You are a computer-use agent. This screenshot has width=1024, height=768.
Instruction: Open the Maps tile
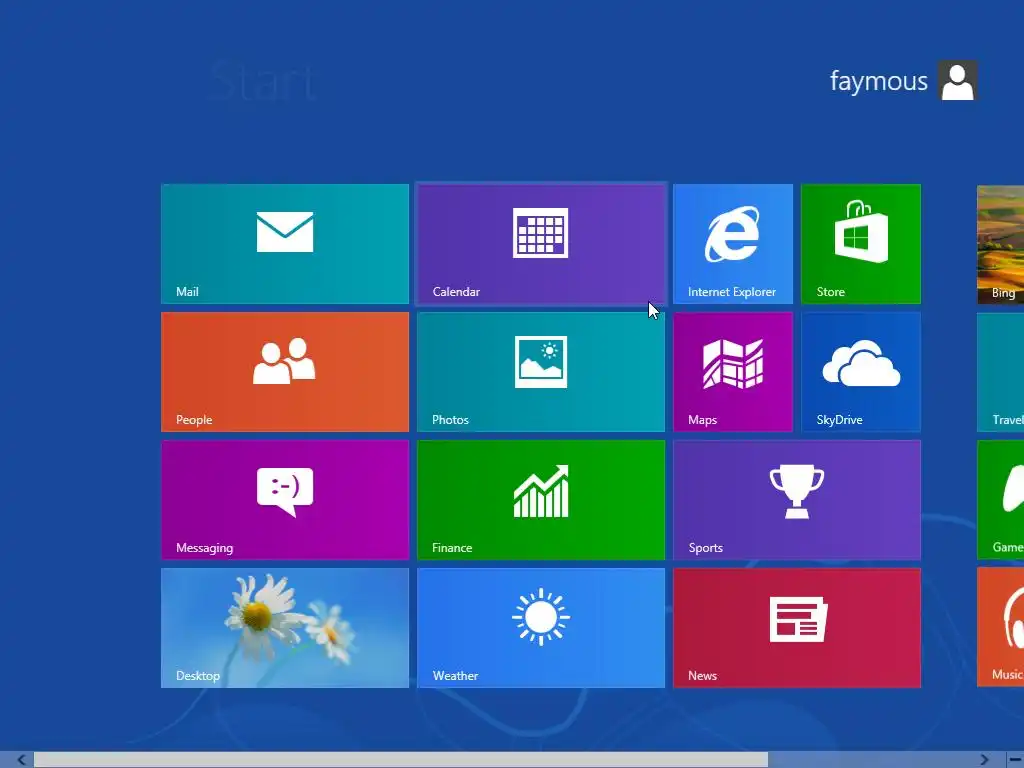tap(733, 372)
